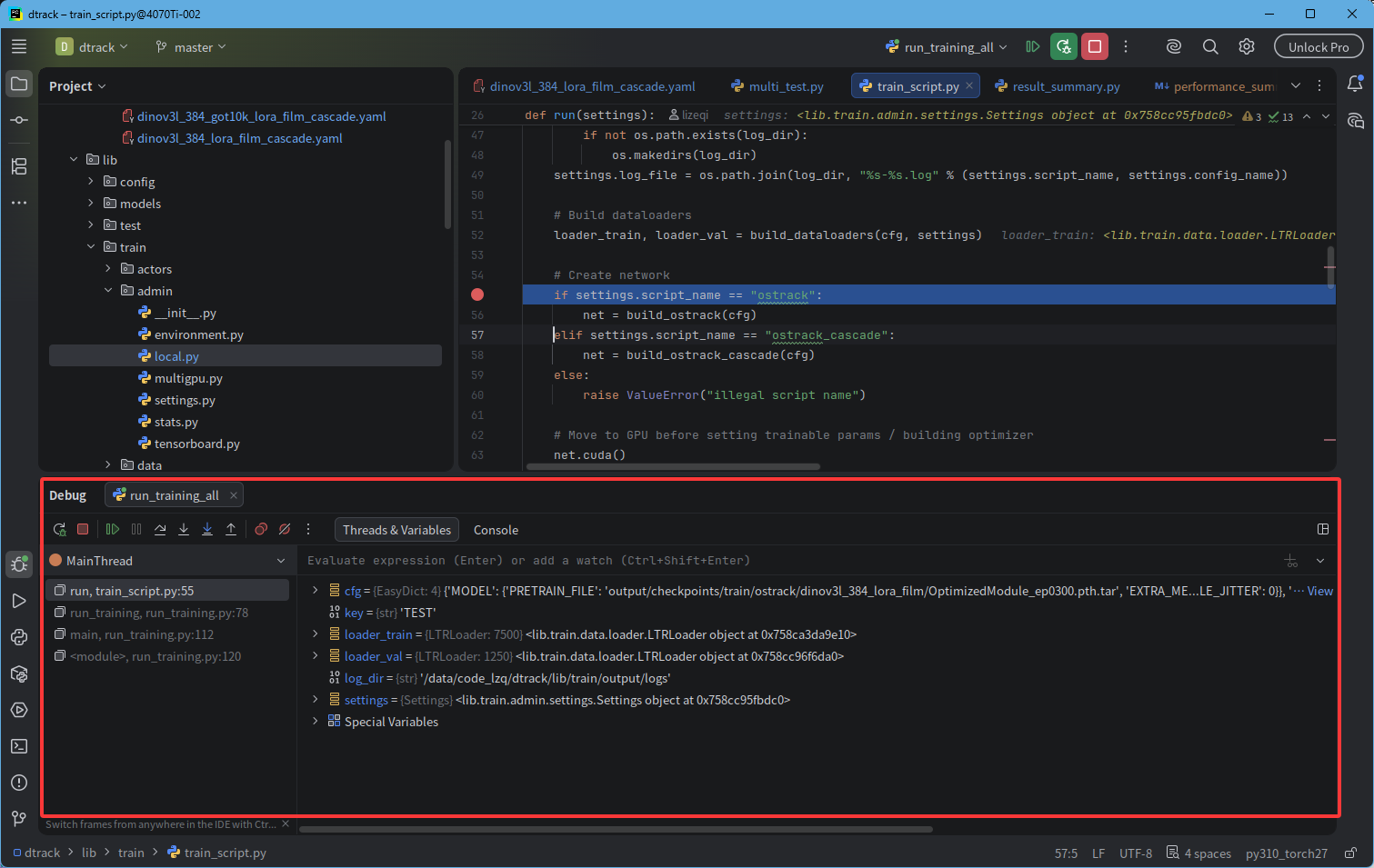Open Search Everywhere magnifier icon
1374x868 pixels.
pyautogui.click(x=1210, y=46)
